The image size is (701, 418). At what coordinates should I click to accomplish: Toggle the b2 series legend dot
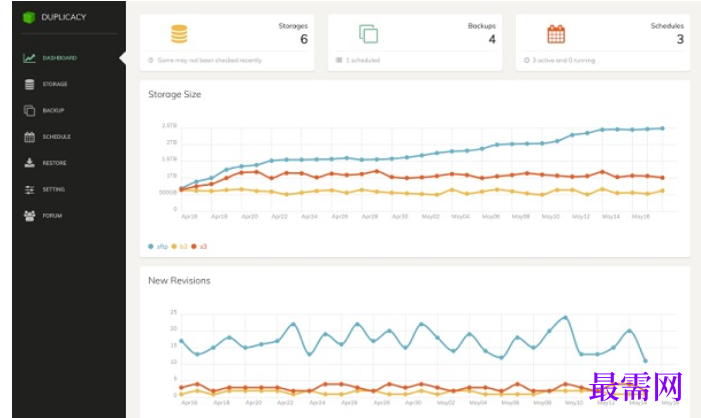coord(174,246)
